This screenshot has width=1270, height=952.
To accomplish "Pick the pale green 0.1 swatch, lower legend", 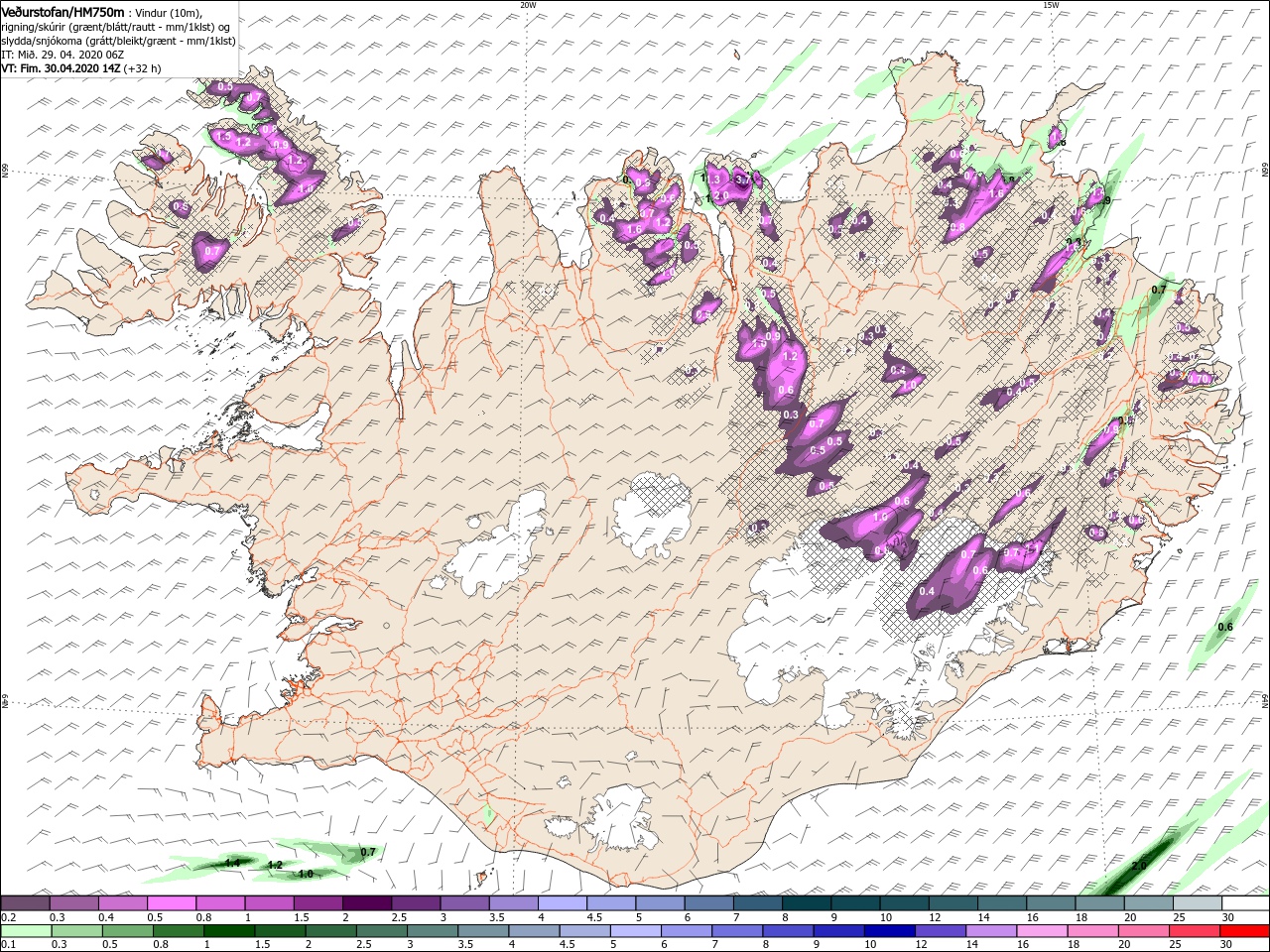I will pyautogui.click(x=25, y=932).
